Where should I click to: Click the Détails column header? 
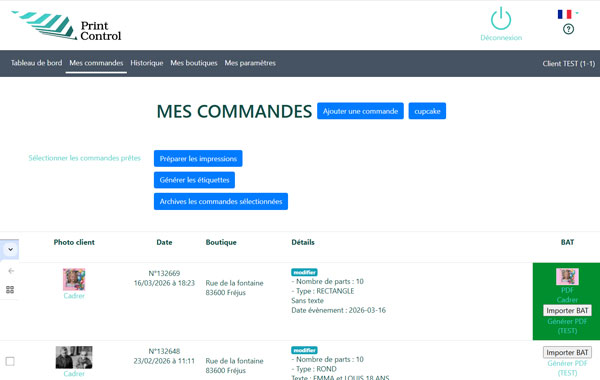[303, 242]
